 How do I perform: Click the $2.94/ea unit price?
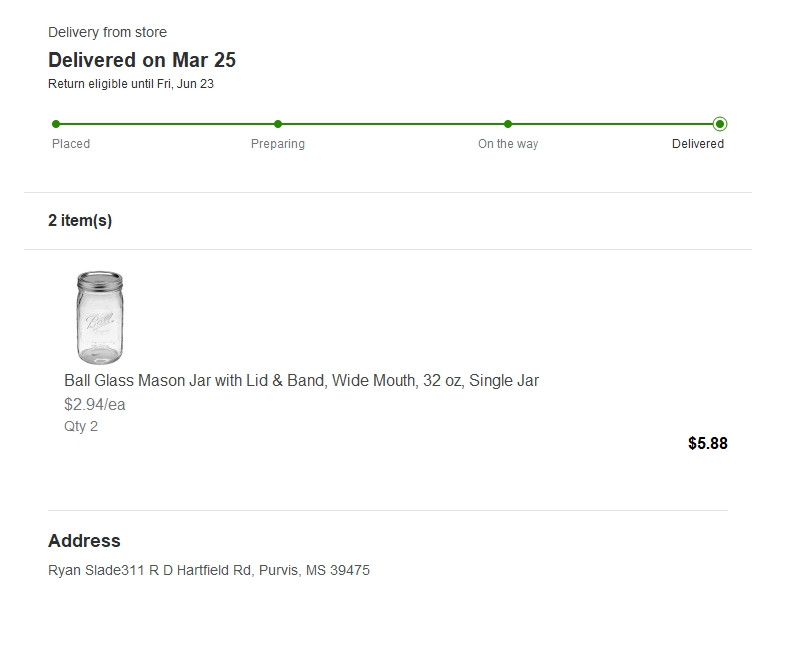pyautogui.click(x=95, y=405)
